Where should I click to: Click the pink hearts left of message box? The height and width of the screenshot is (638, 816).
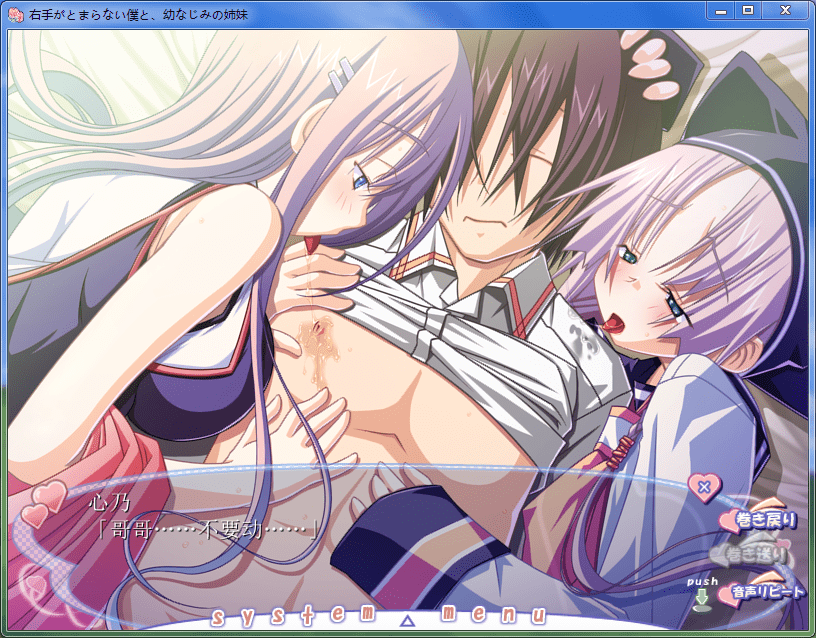click(44, 503)
